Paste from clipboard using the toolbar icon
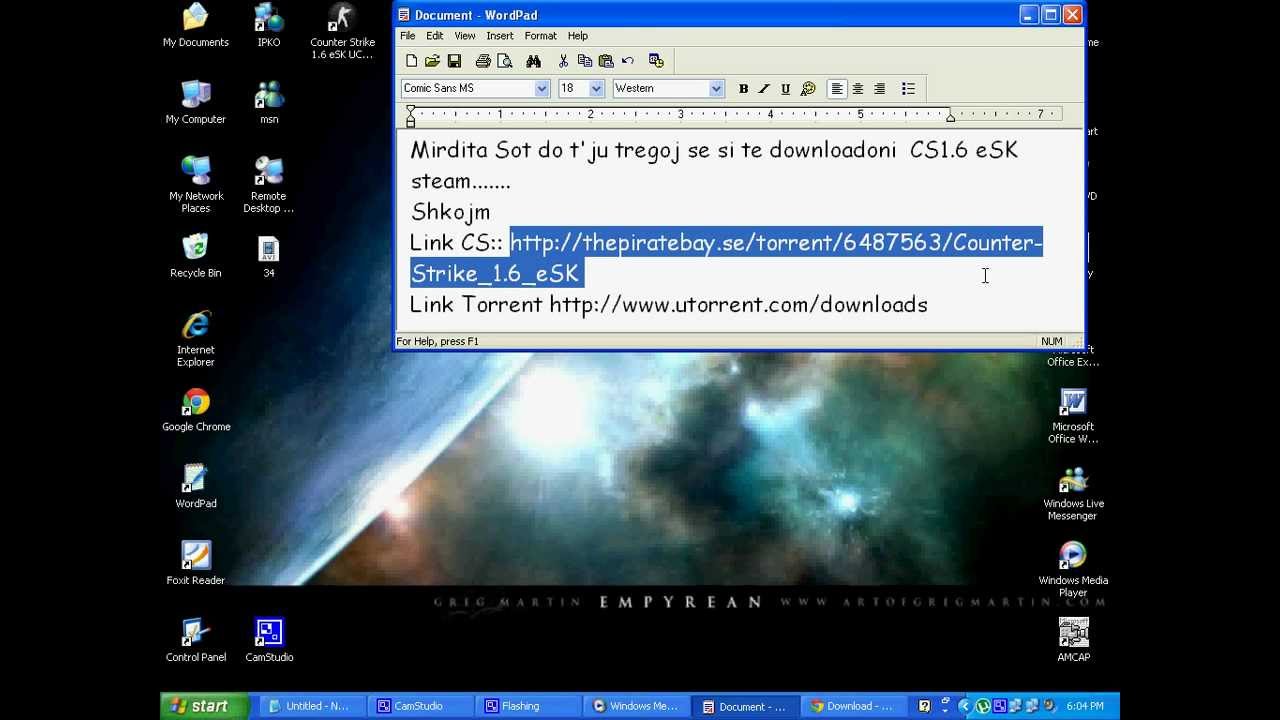The image size is (1280, 720). coord(606,61)
